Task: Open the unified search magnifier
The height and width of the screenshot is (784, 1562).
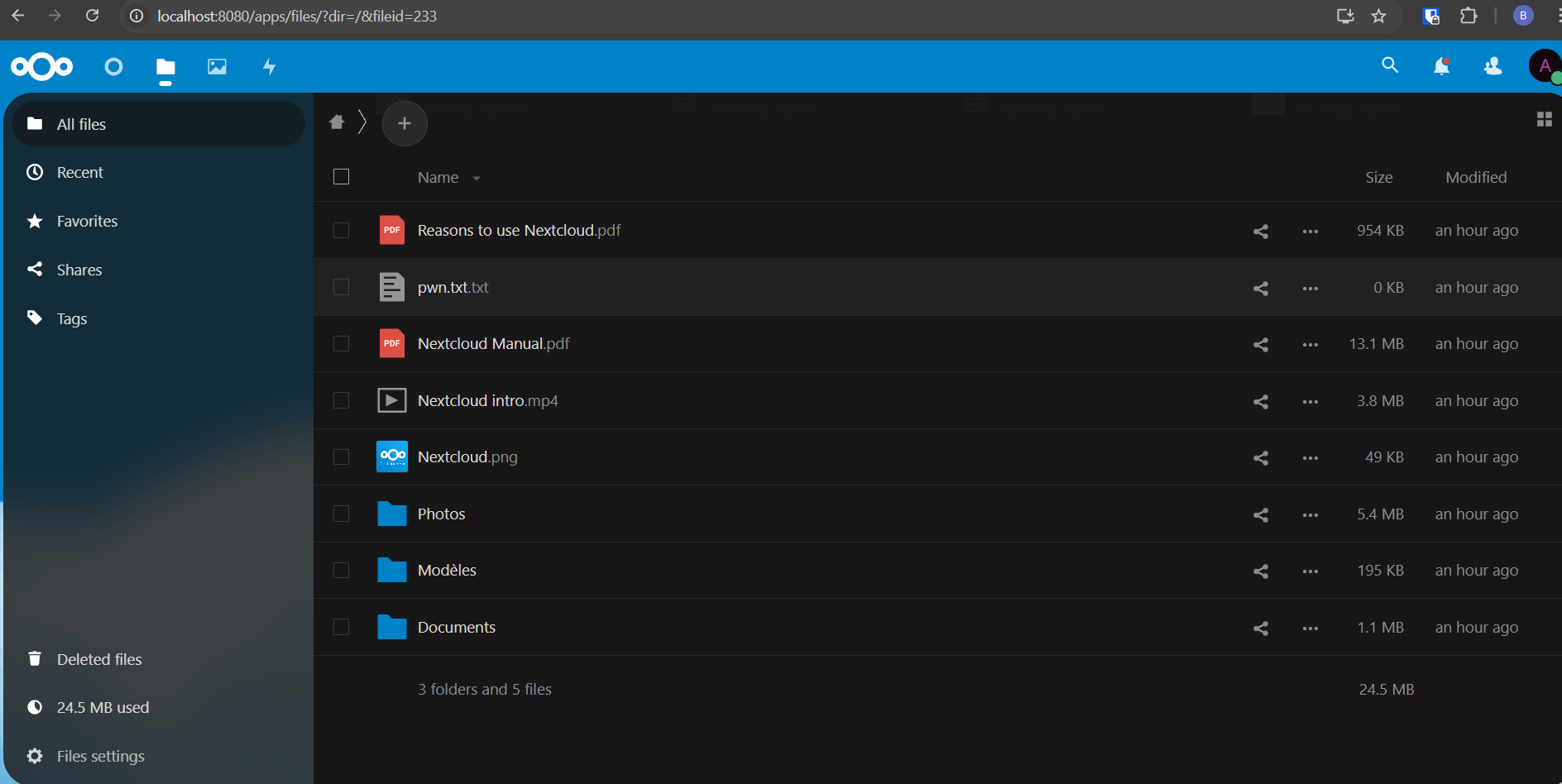Action: pos(1390,65)
